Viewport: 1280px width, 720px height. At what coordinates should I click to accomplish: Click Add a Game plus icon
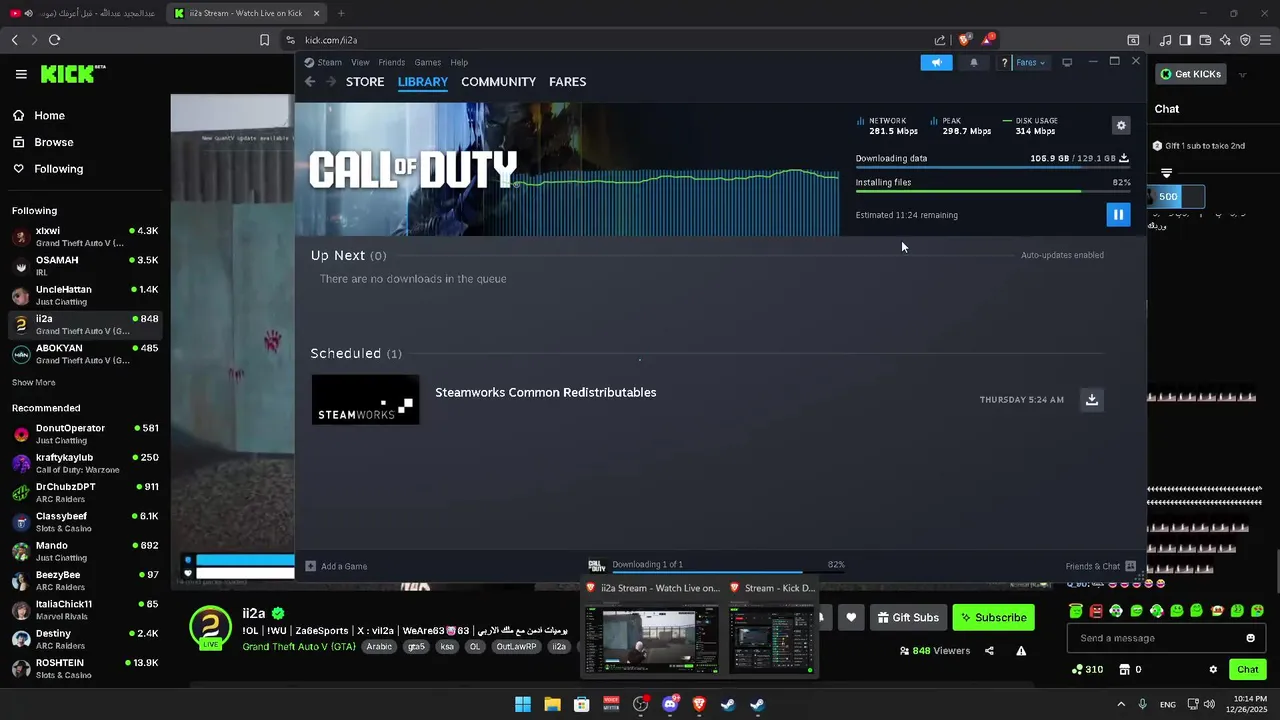click(x=310, y=566)
